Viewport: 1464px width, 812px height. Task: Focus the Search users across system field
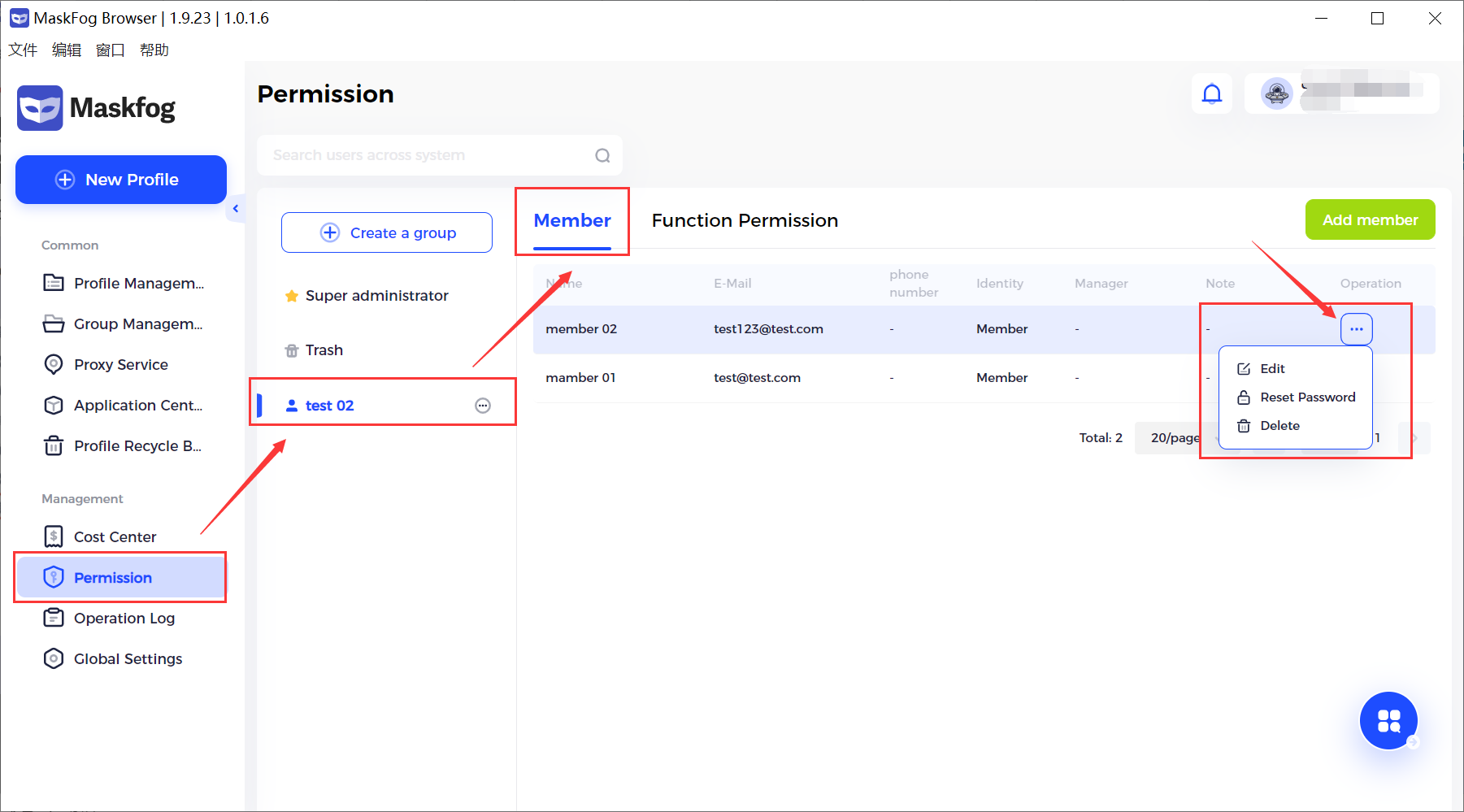tap(440, 155)
